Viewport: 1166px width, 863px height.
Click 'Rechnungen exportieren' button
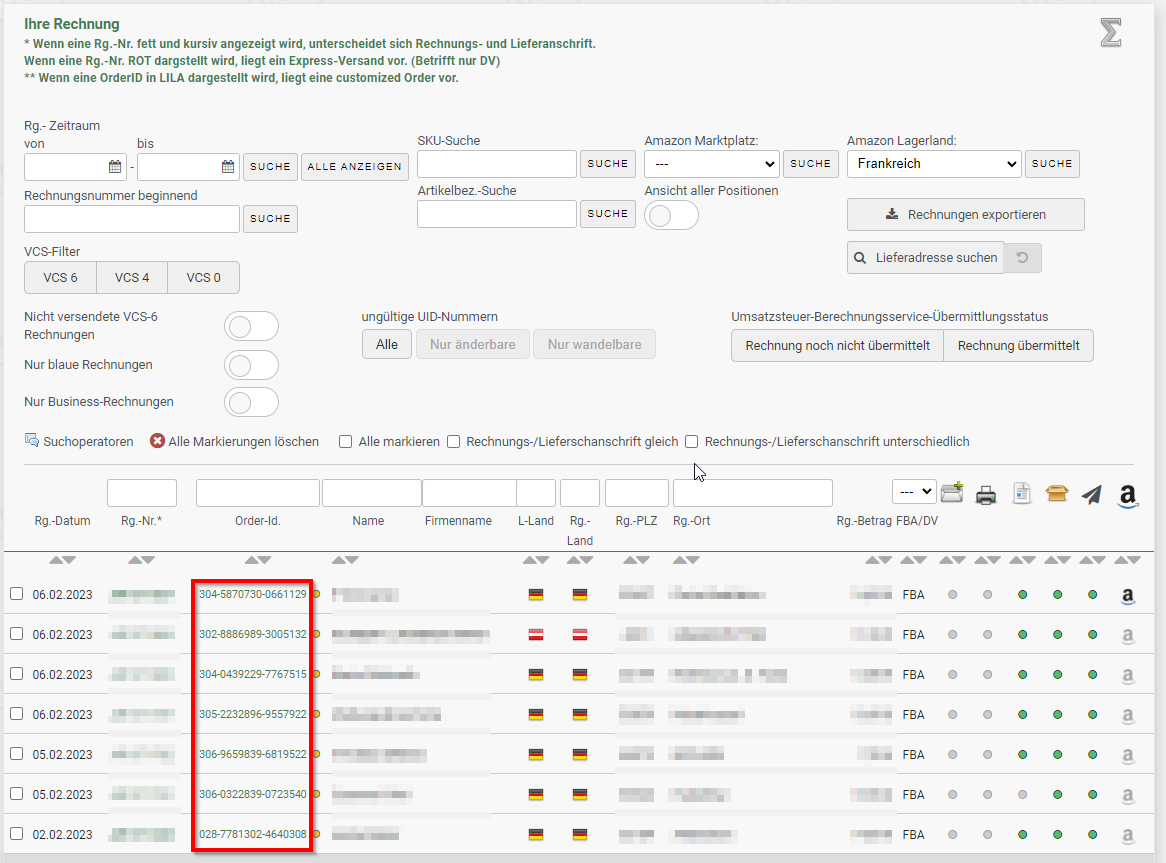pyautogui.click(x=965, y=215)
